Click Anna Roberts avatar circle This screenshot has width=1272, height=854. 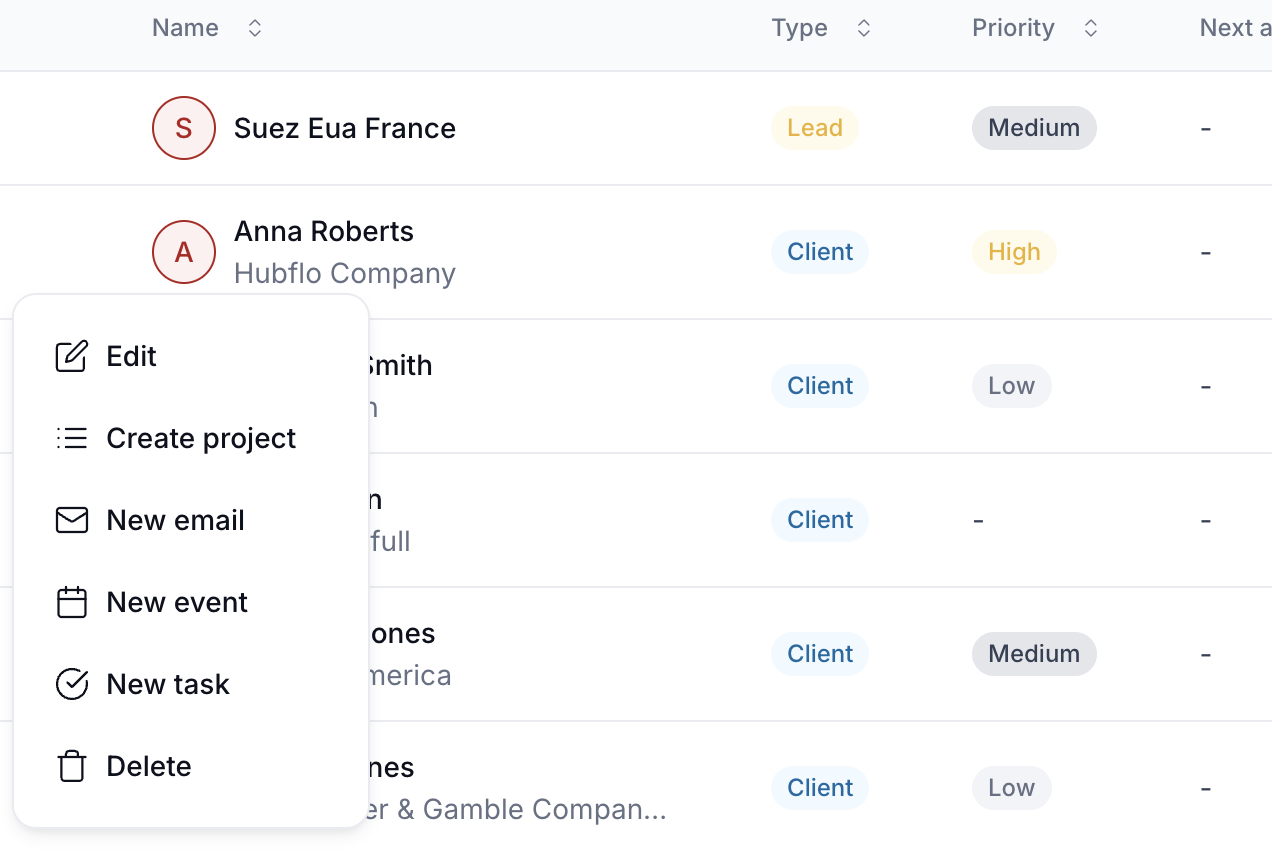(x=184, y=252)
